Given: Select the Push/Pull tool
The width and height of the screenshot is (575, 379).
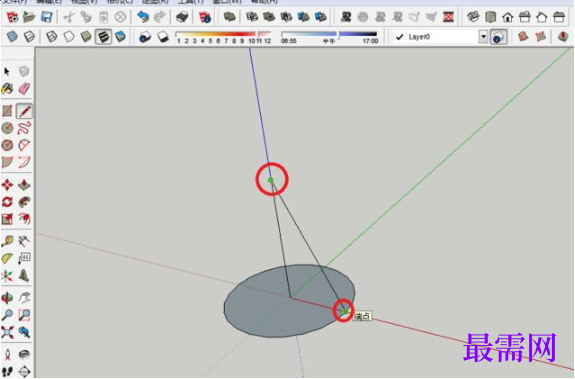Looking at the screenshot, I should [24, 184].
